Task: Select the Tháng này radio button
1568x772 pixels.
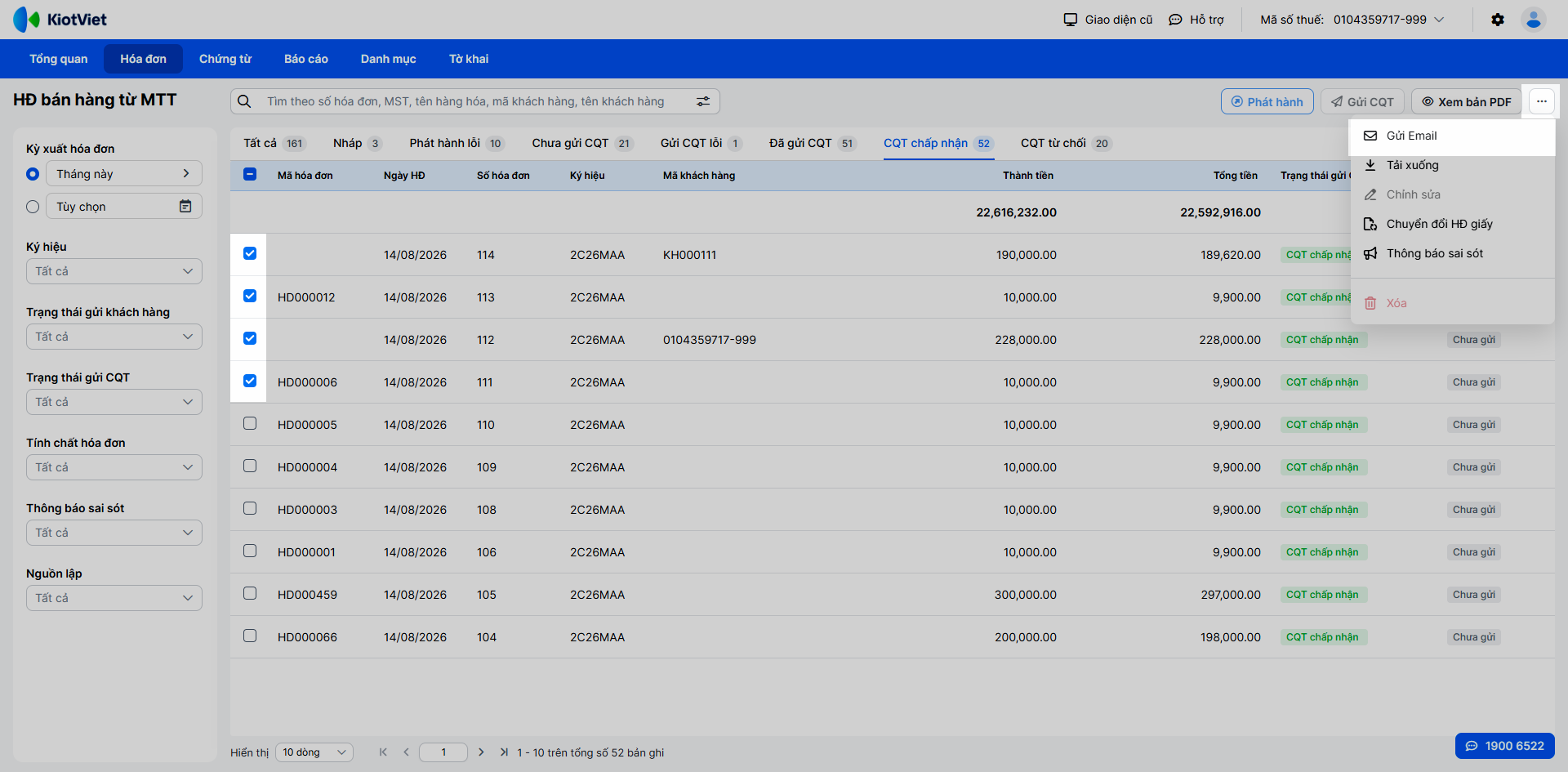Action: pos(33,174)
